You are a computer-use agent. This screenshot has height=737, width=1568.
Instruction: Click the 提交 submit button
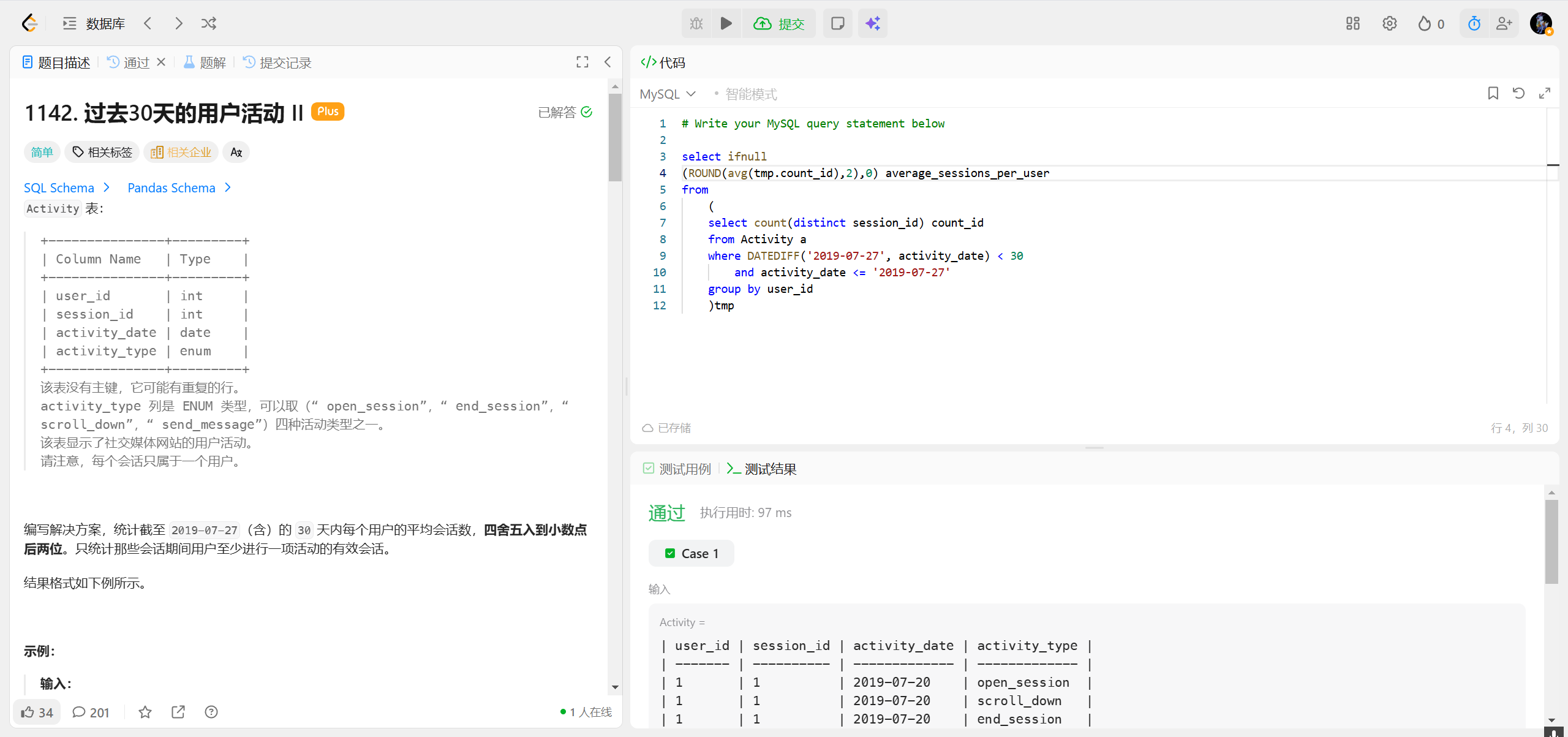(x=779, y=23)
